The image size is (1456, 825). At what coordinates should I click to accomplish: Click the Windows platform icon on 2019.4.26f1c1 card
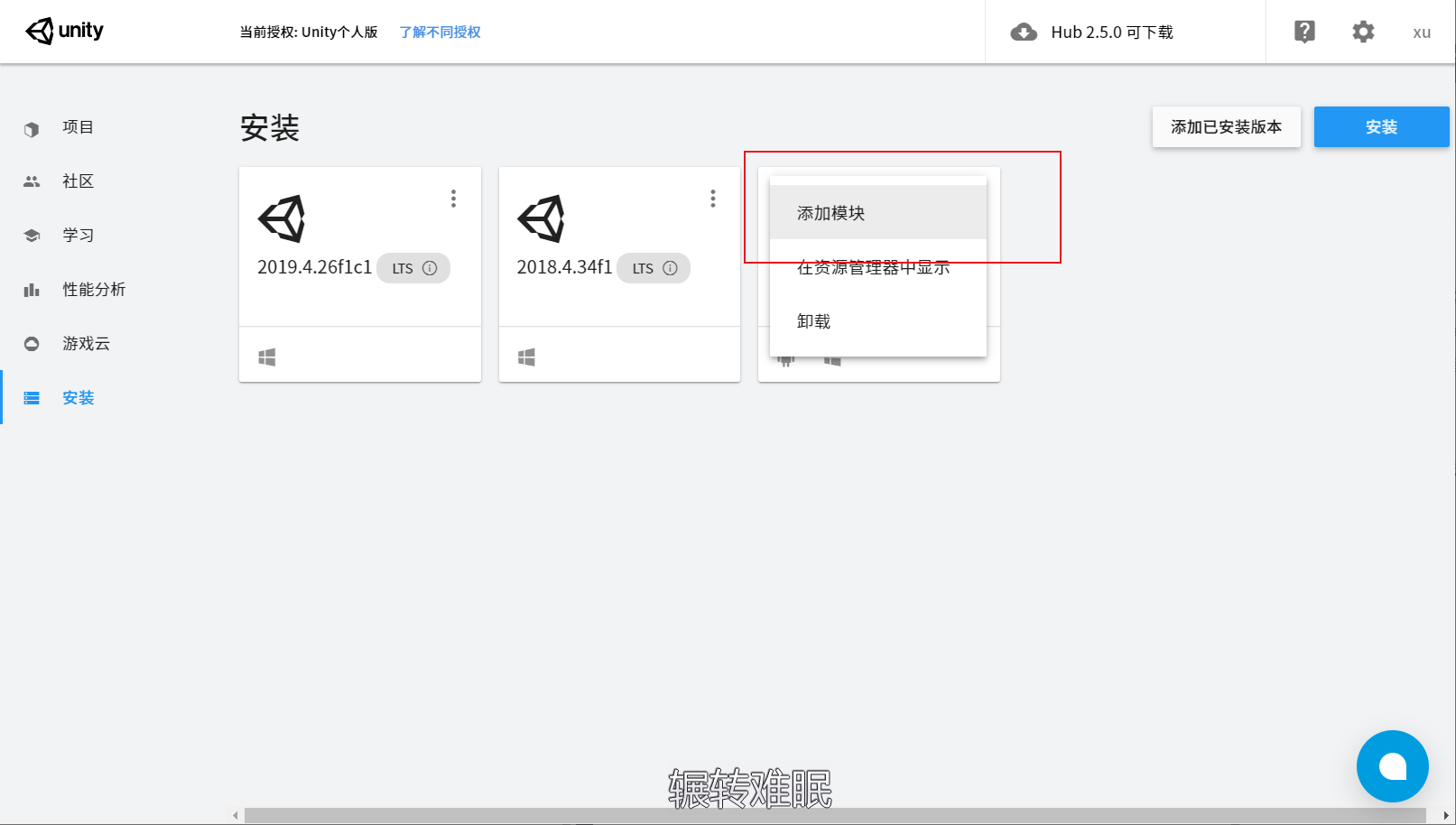267,357
